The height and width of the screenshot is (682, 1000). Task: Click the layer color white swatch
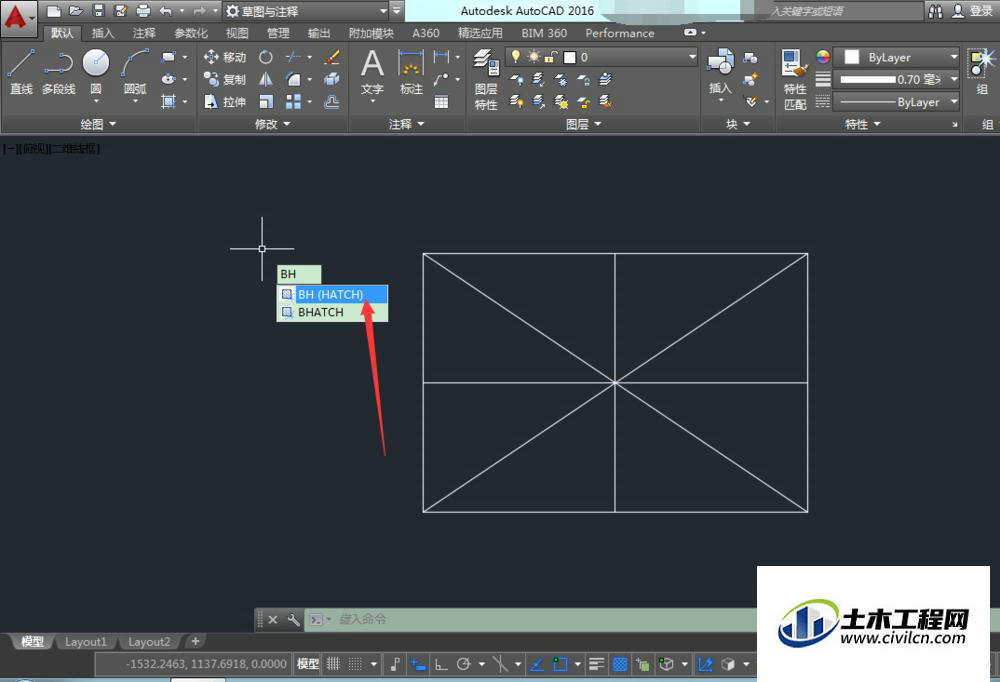tap(570, 57)
